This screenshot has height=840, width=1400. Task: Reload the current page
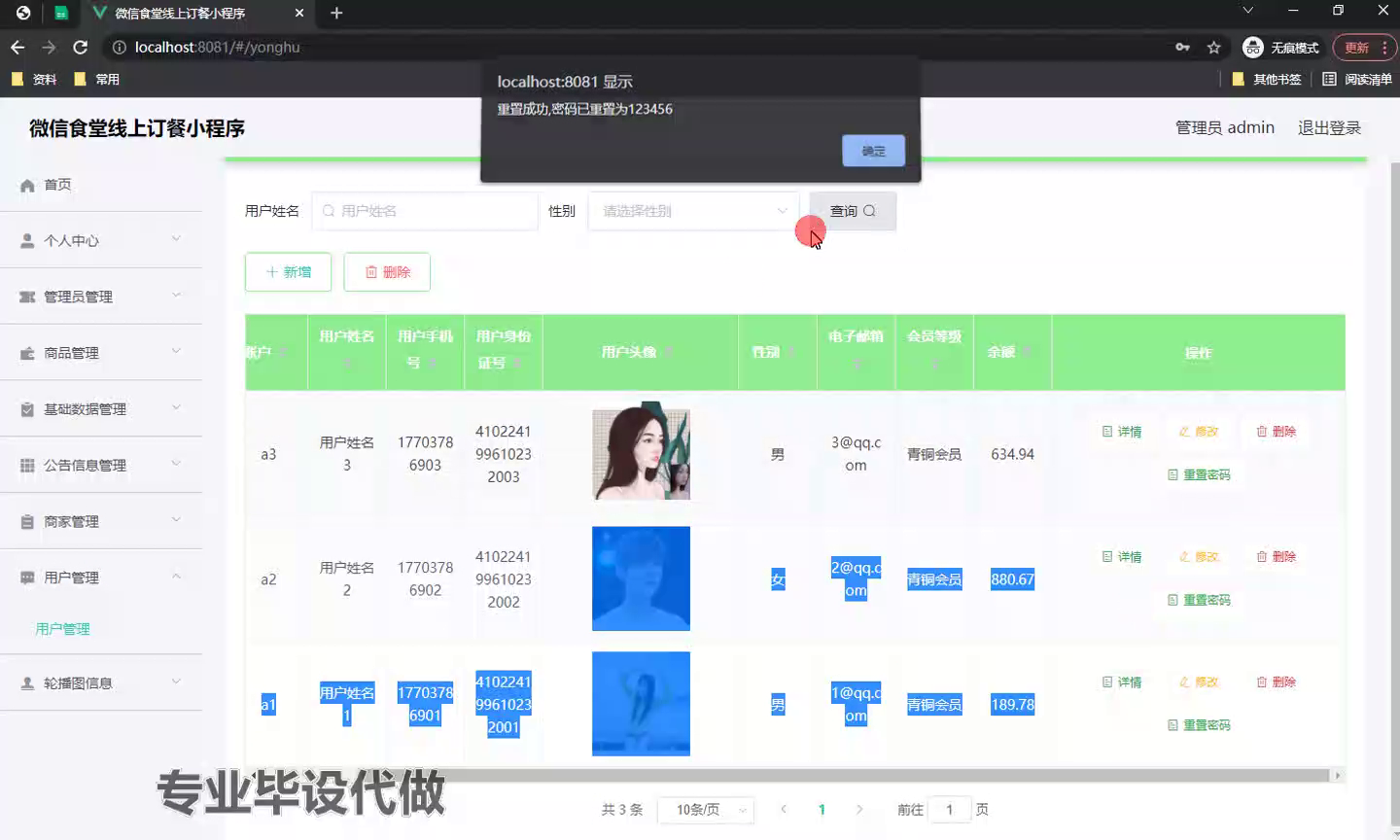pyautogui.click(x=81, y=47)
